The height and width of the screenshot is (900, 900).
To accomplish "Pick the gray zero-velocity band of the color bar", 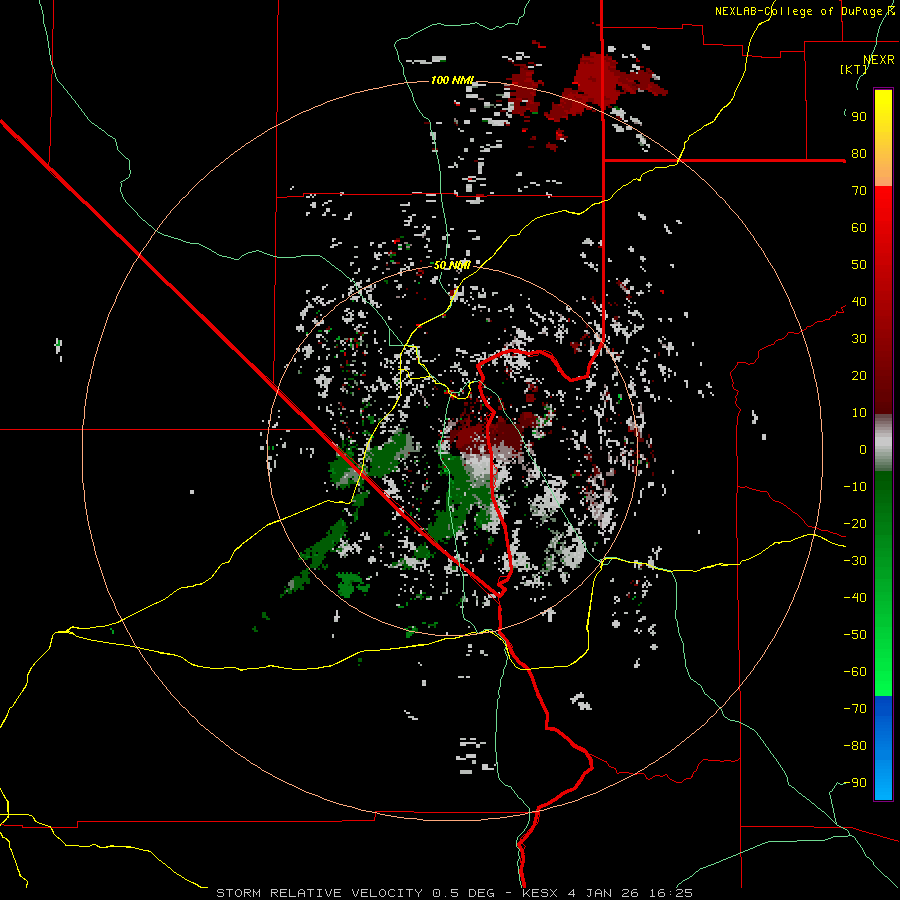I will [x=883, y=443].
